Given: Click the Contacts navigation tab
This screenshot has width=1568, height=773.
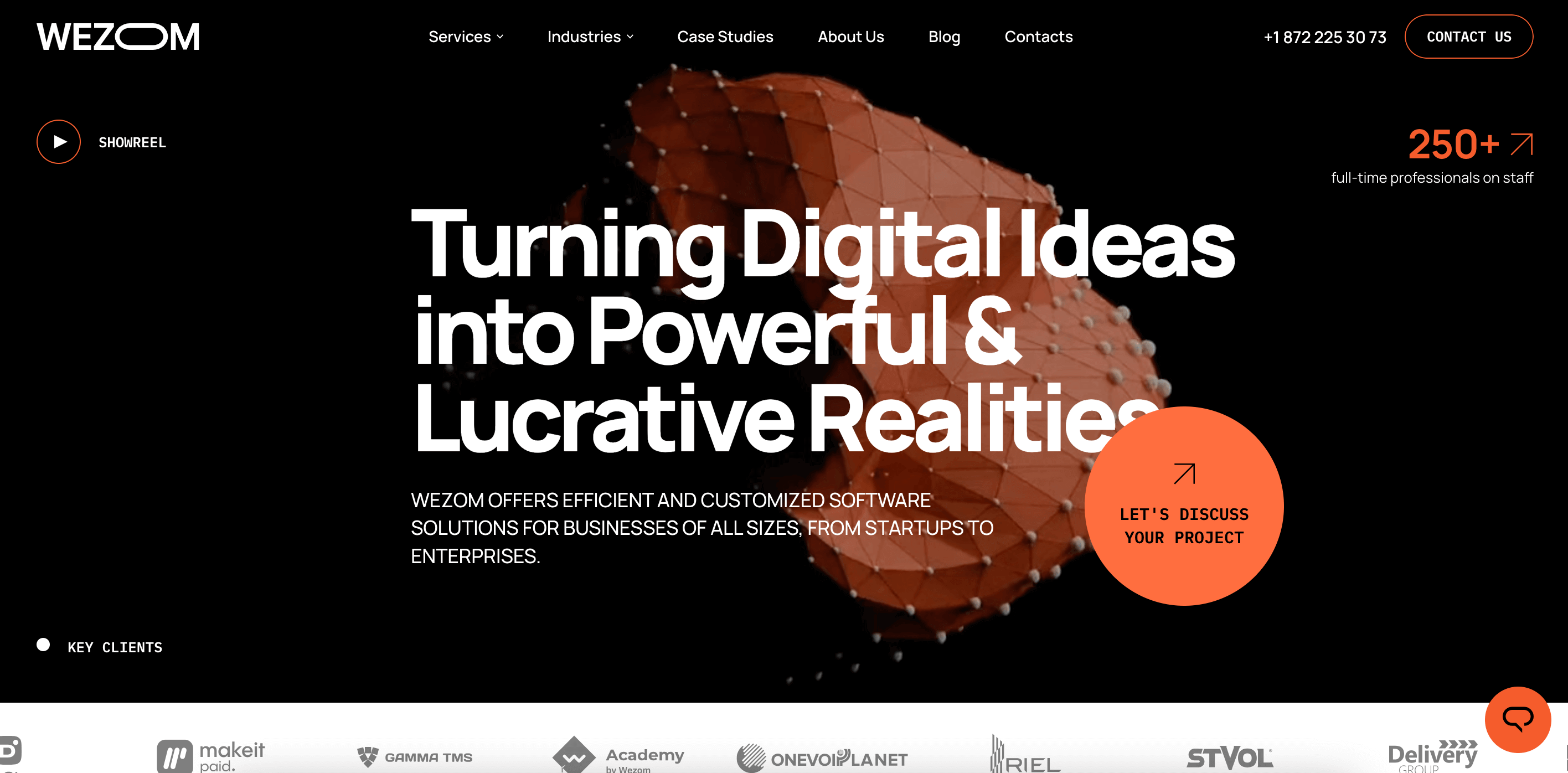Looking at the screenshot, I should click(x=1039, y=37).
